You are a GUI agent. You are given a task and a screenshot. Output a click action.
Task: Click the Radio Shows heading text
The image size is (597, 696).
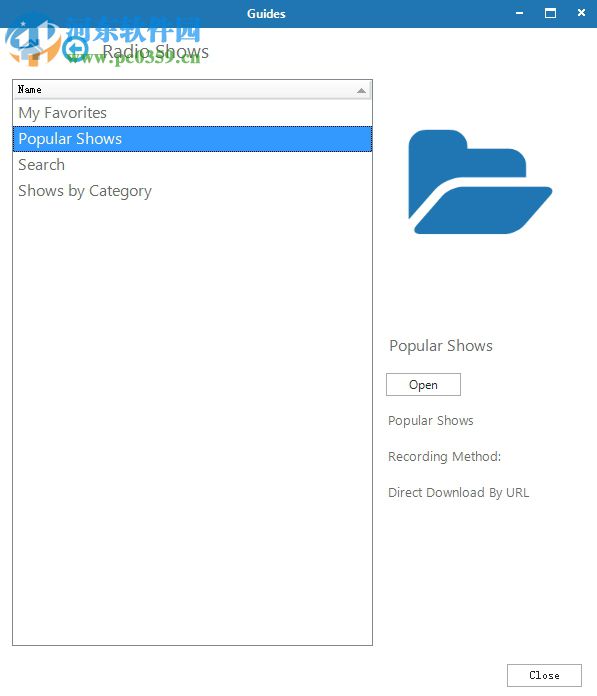[156, 52]
